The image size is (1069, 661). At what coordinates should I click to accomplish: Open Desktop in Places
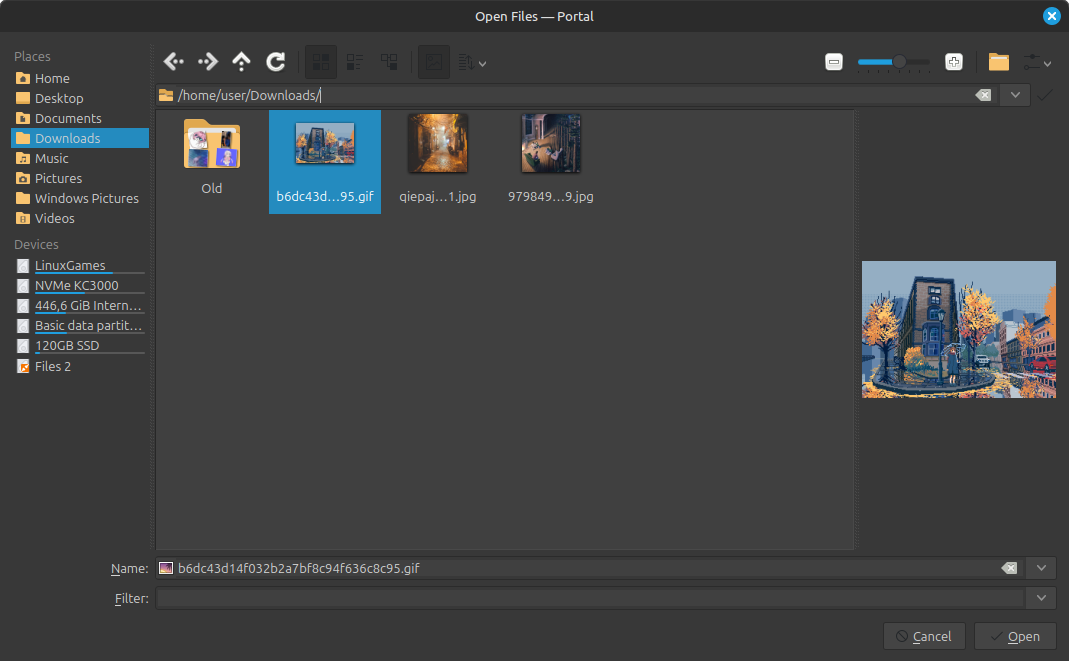tap(80, 98)
